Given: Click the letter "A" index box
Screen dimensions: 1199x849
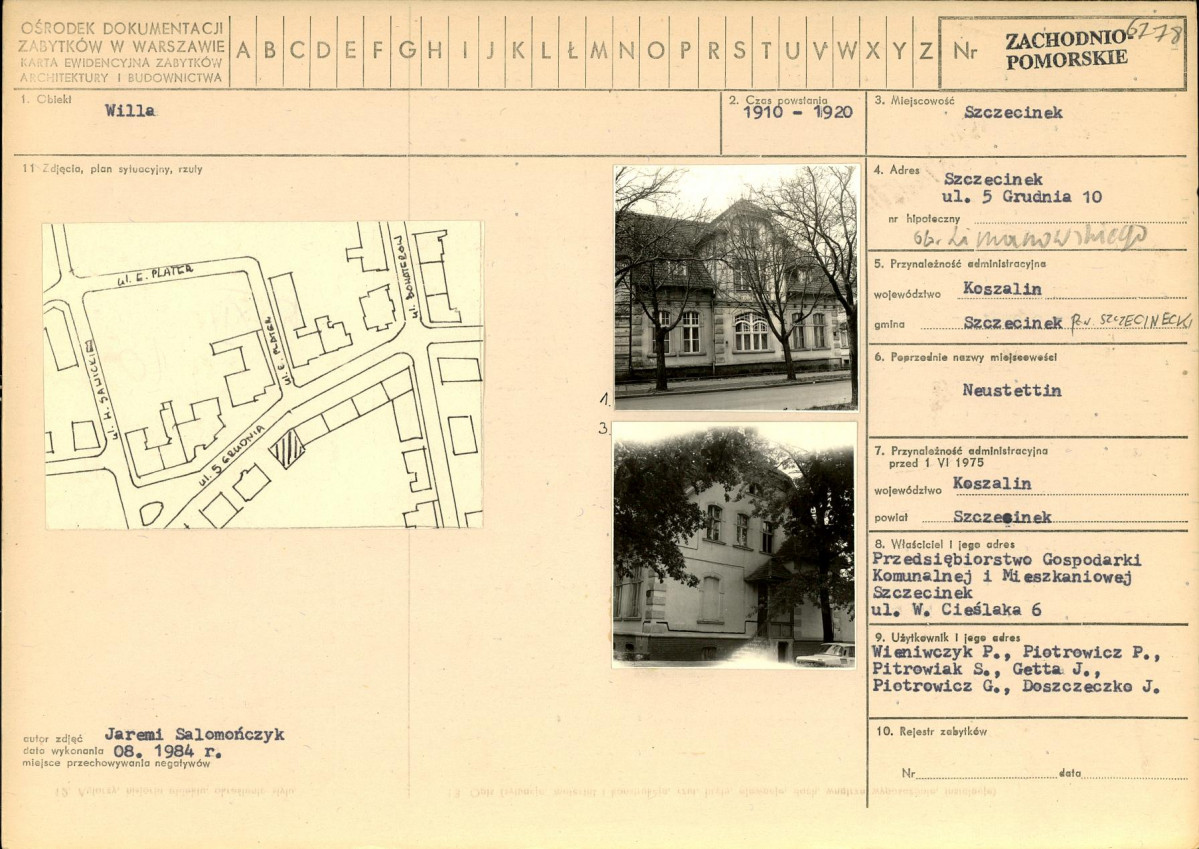Looking at the screenshot, I should coord(243,51).
